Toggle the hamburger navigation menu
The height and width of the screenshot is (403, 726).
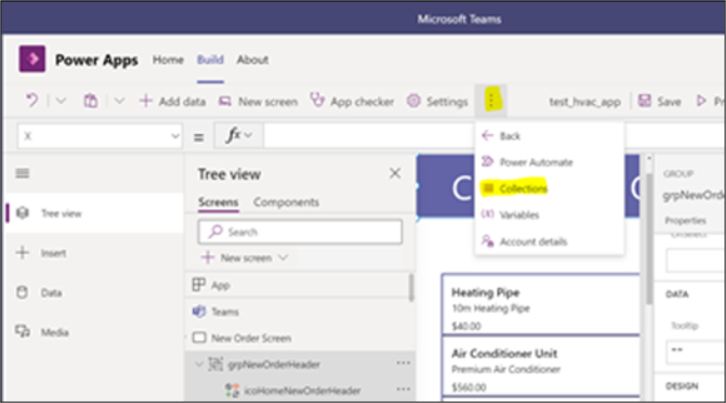pyautogui.click(x=22, y=173)
